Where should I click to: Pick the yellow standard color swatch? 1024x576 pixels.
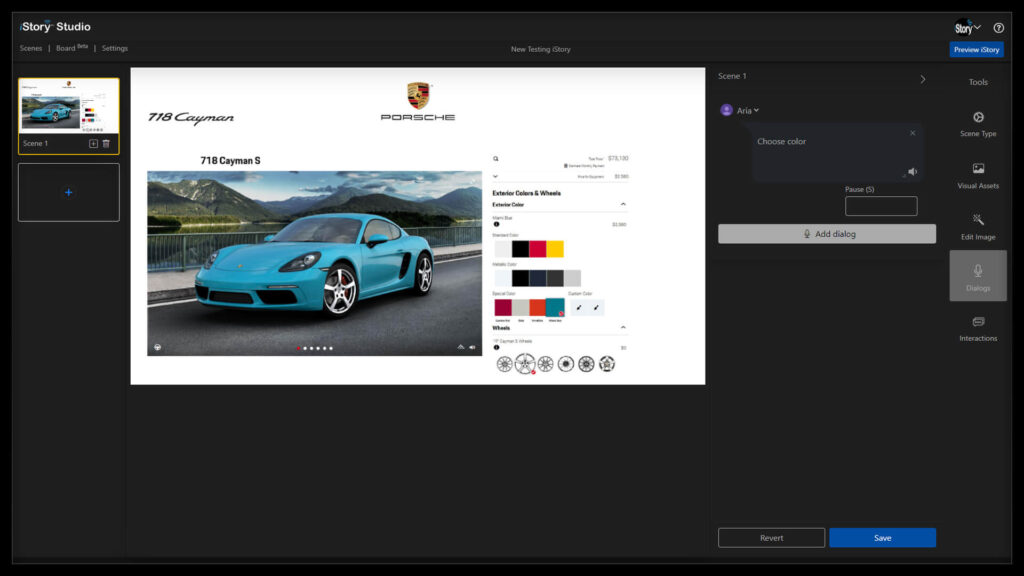[555, 249]
